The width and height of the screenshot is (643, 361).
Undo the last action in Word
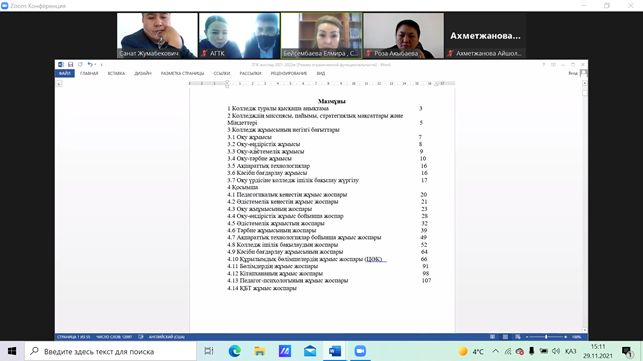pos(89,64)
